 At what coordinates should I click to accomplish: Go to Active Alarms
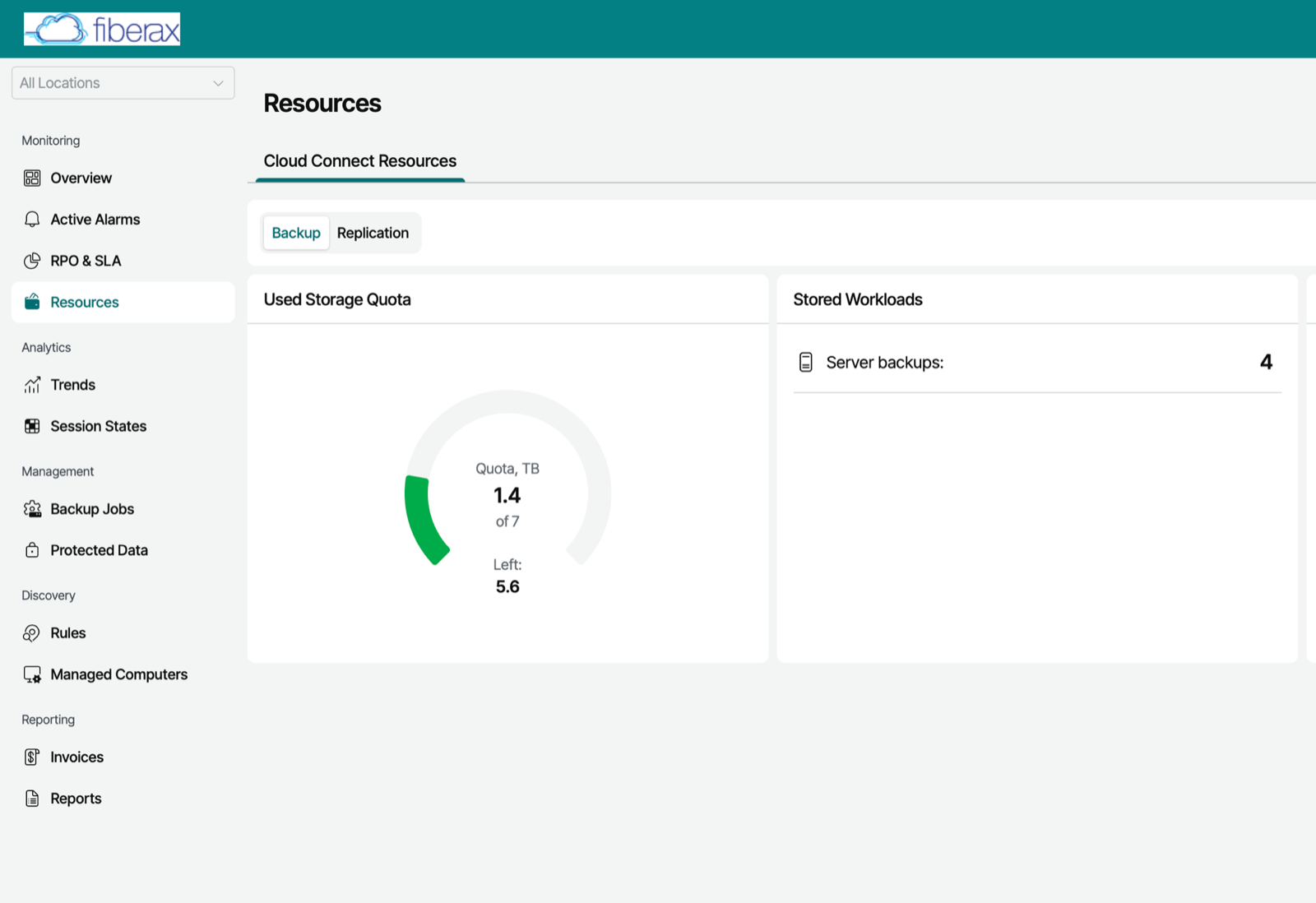(x=123, y=220)
